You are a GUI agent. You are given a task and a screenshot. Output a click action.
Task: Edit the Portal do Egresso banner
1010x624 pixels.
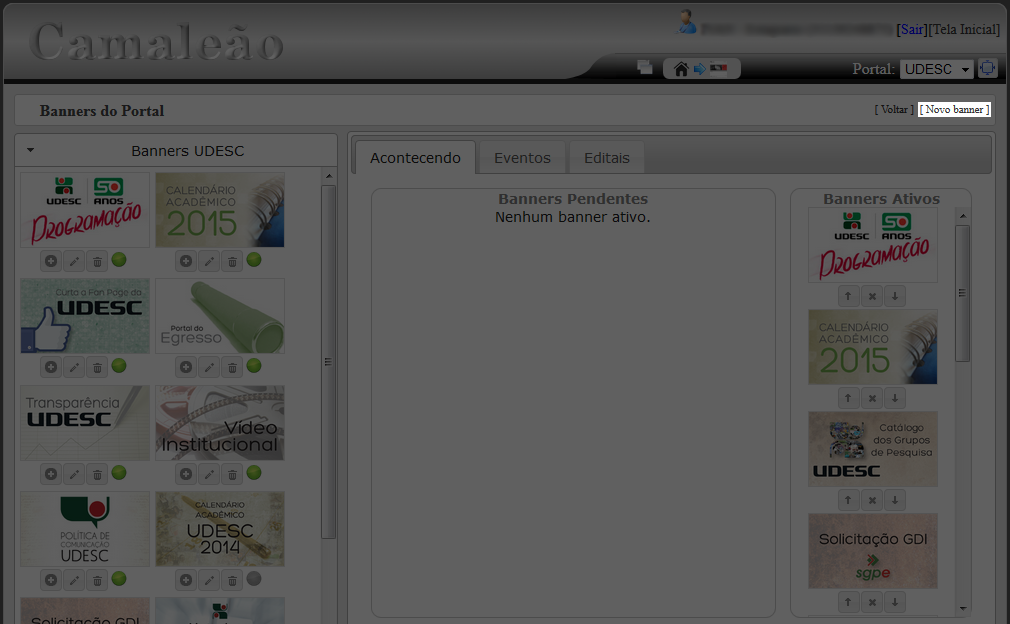click(209, 367)
